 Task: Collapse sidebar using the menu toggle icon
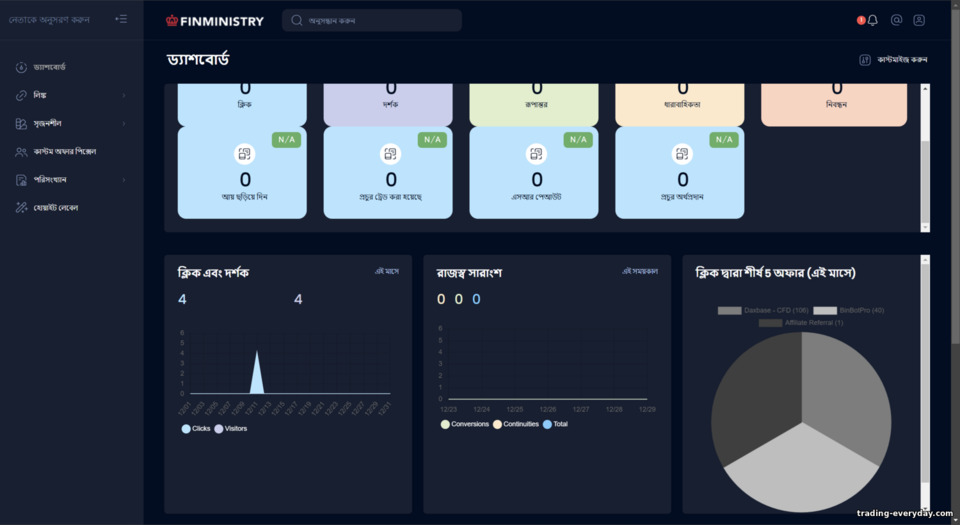click(x=121, y=19)
